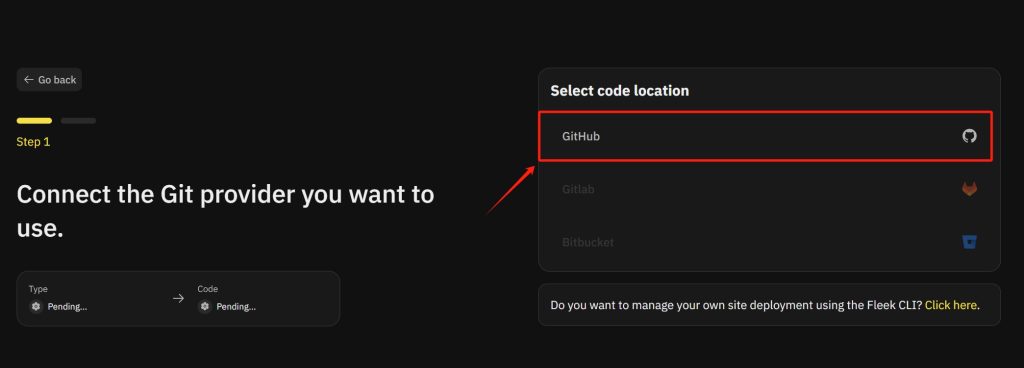Click the gear icon under Type
Viewport: 1024px width, 368px height.
click(x=36, y=307)
